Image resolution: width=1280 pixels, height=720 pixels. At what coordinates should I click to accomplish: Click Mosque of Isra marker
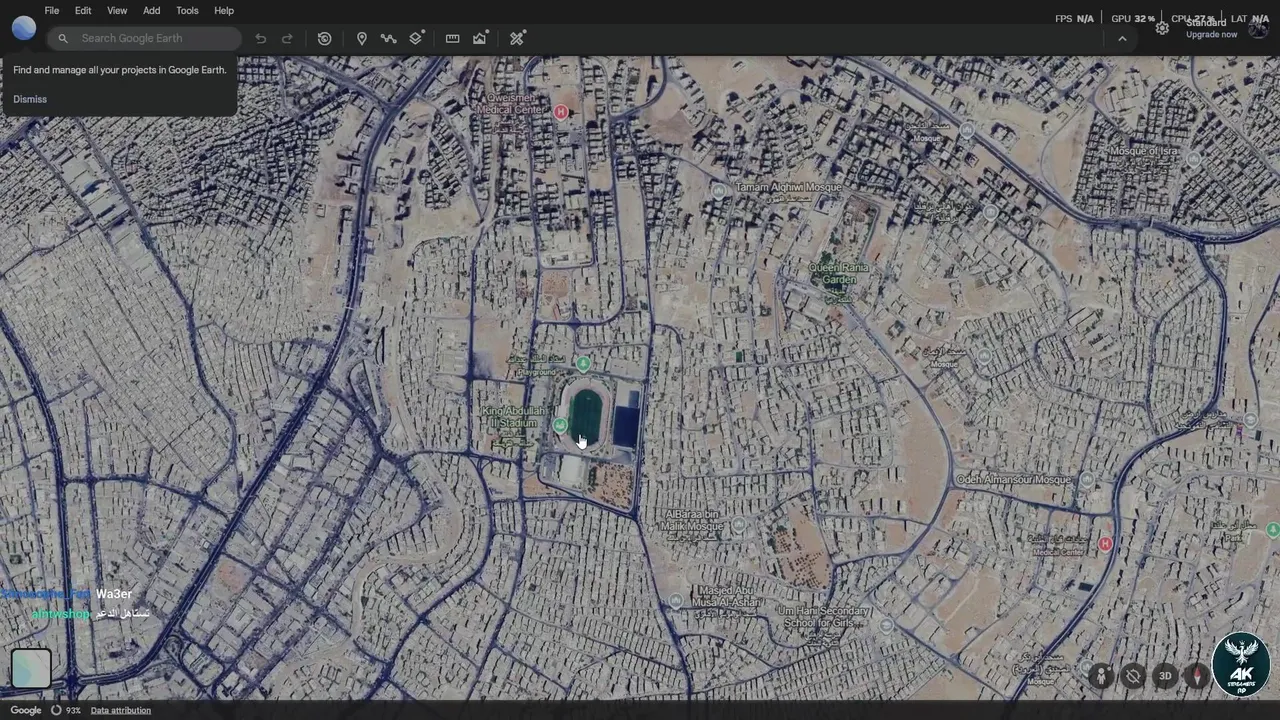(1192, 157)
